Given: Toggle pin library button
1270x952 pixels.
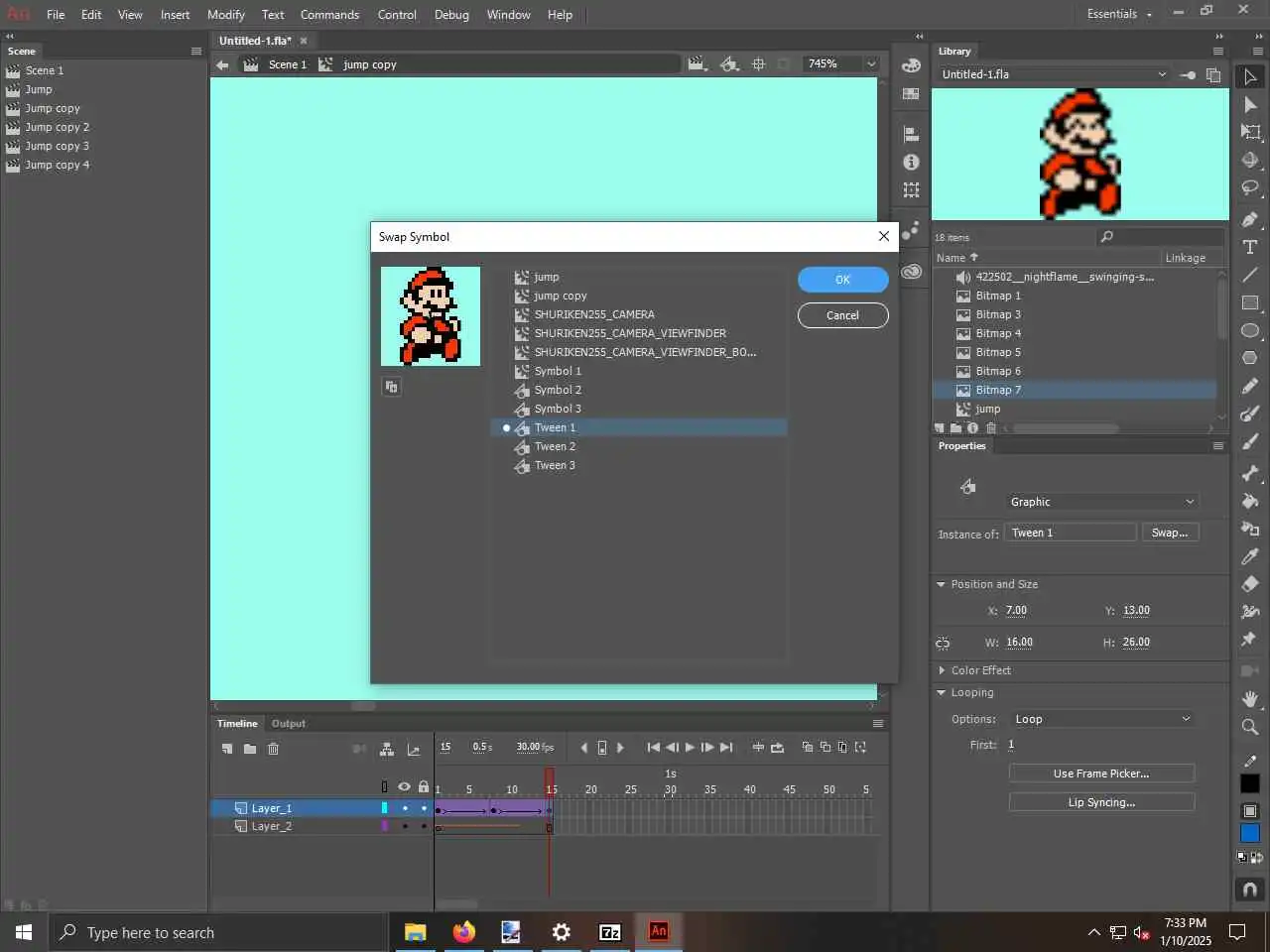Looking at the screenshot, I should pyautogui.click(x=1187, y=74).
